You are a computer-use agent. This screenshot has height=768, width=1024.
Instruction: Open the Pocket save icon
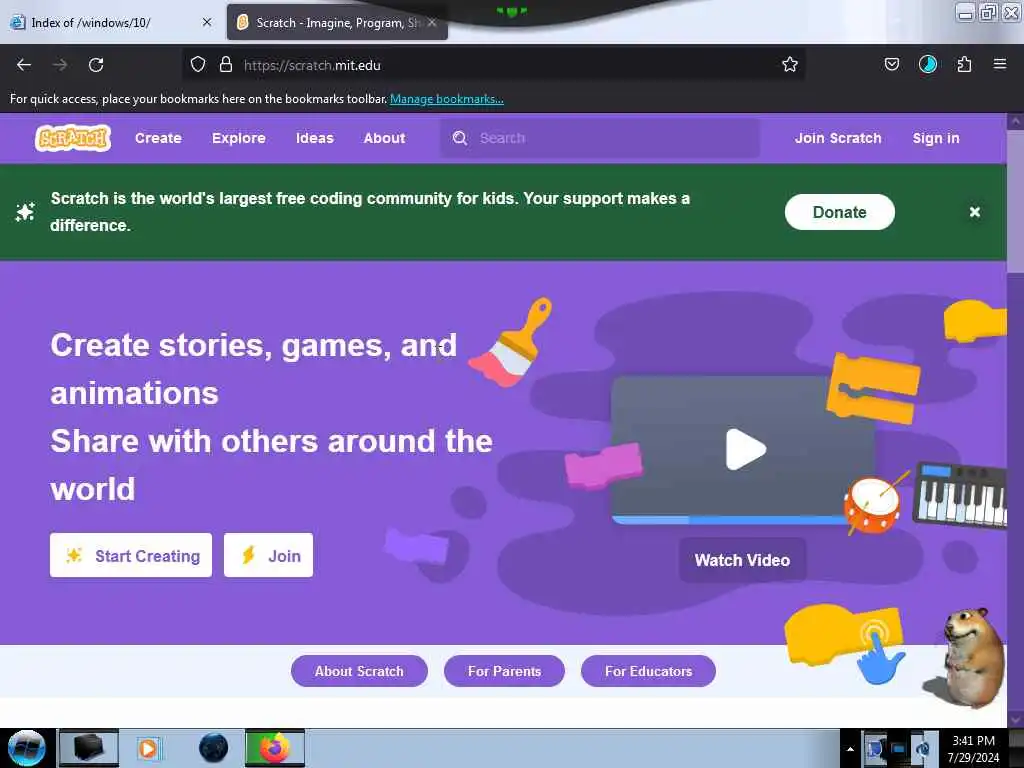(891, 64)
